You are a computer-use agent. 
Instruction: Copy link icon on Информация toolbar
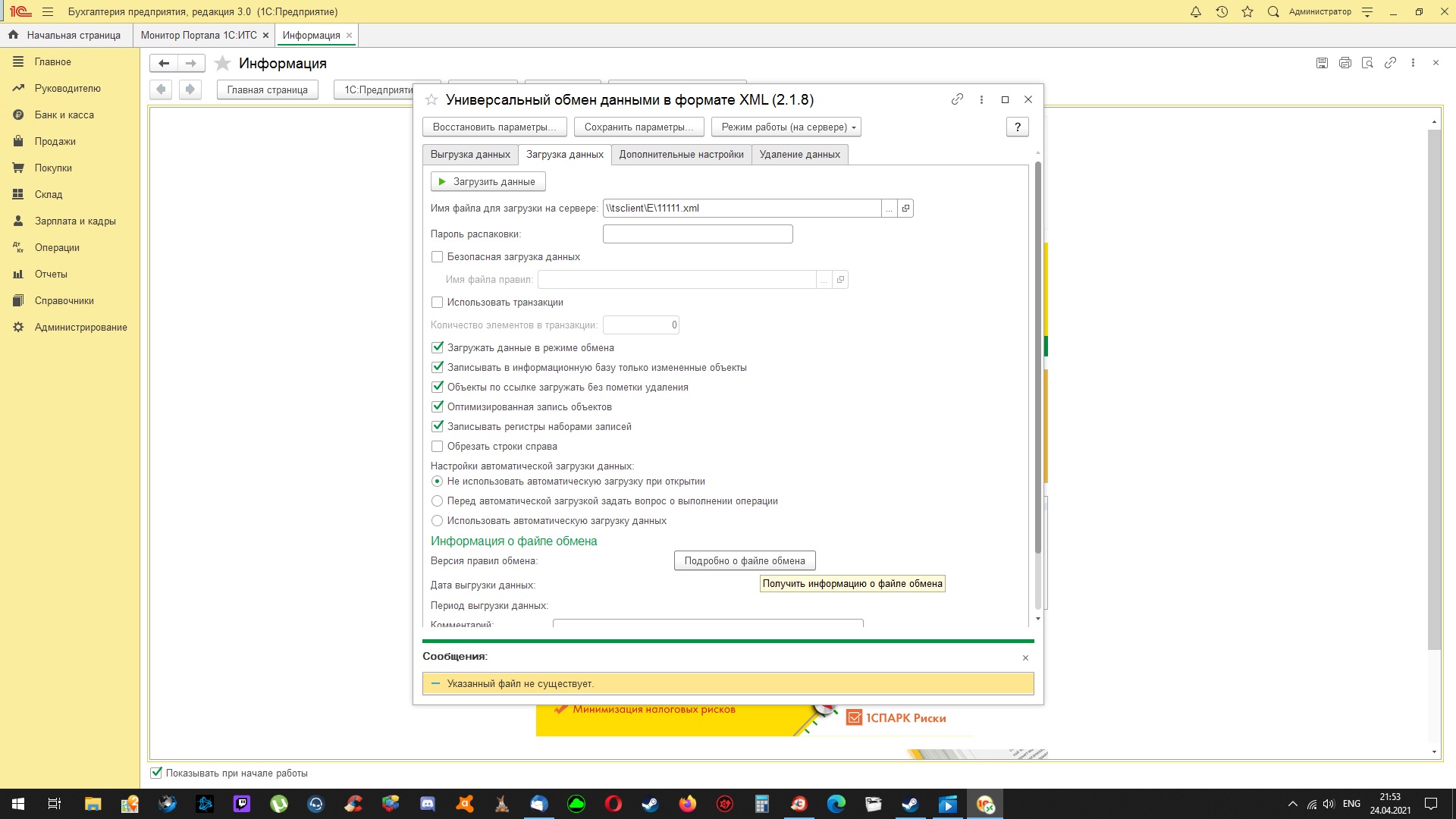click(x=1390, y=63)
